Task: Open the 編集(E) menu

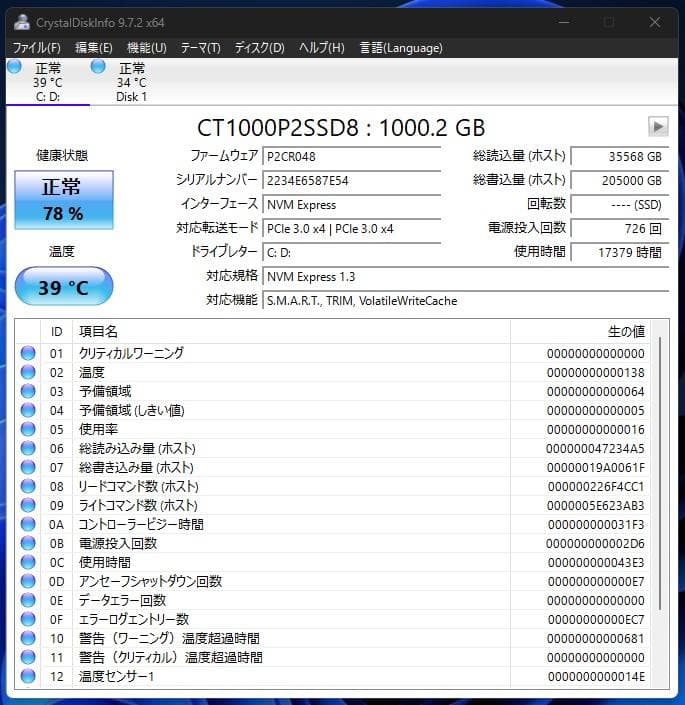Action: pyautogui.click(x=93, y=48)
